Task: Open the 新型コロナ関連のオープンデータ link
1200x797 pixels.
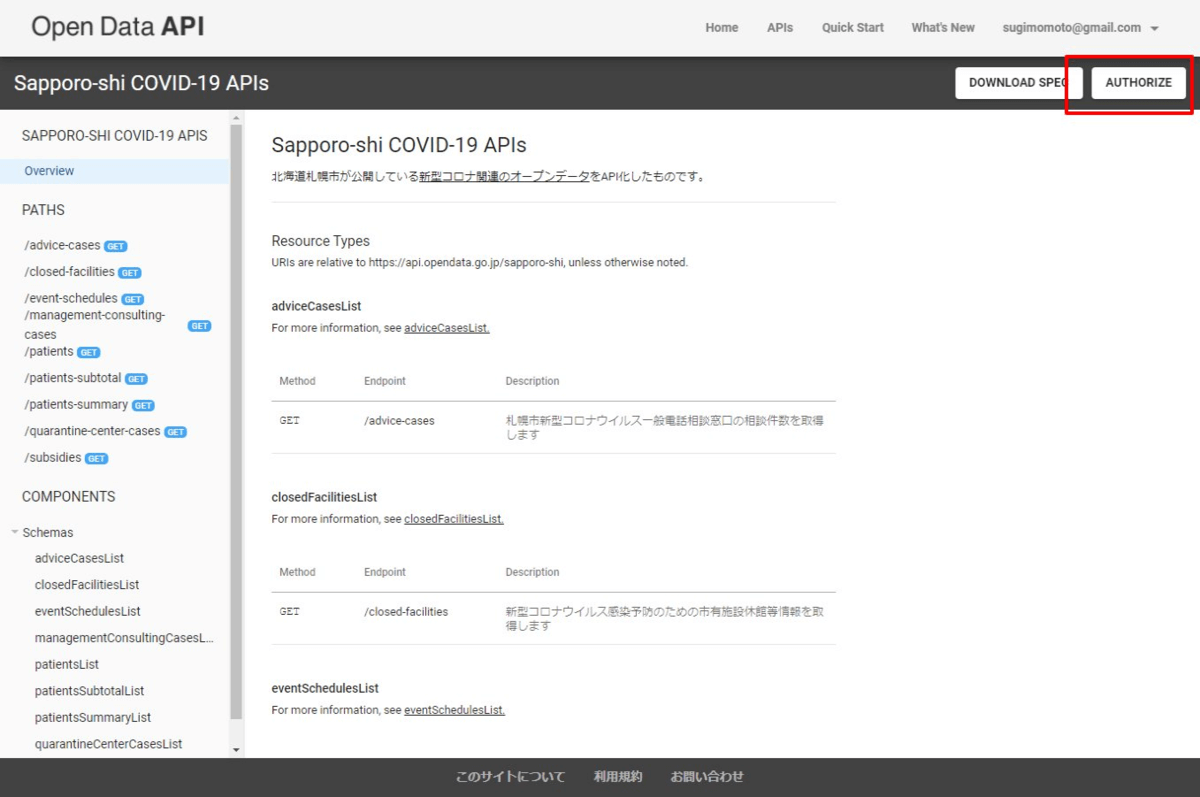Action: (x=504, y=176)
